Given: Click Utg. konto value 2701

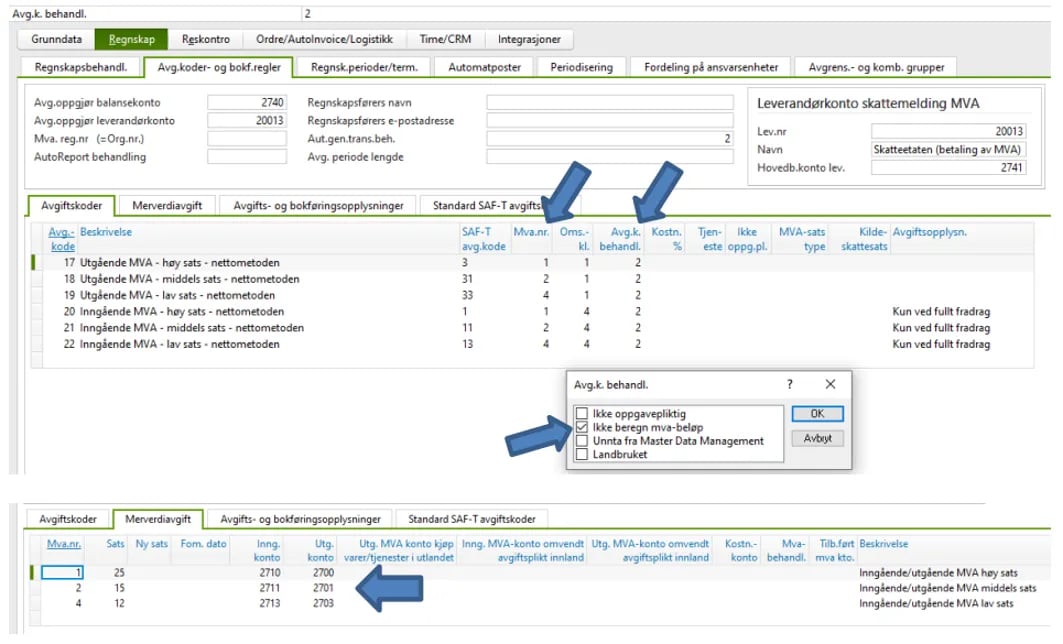Looking at the screenshot, I should 323,588.
